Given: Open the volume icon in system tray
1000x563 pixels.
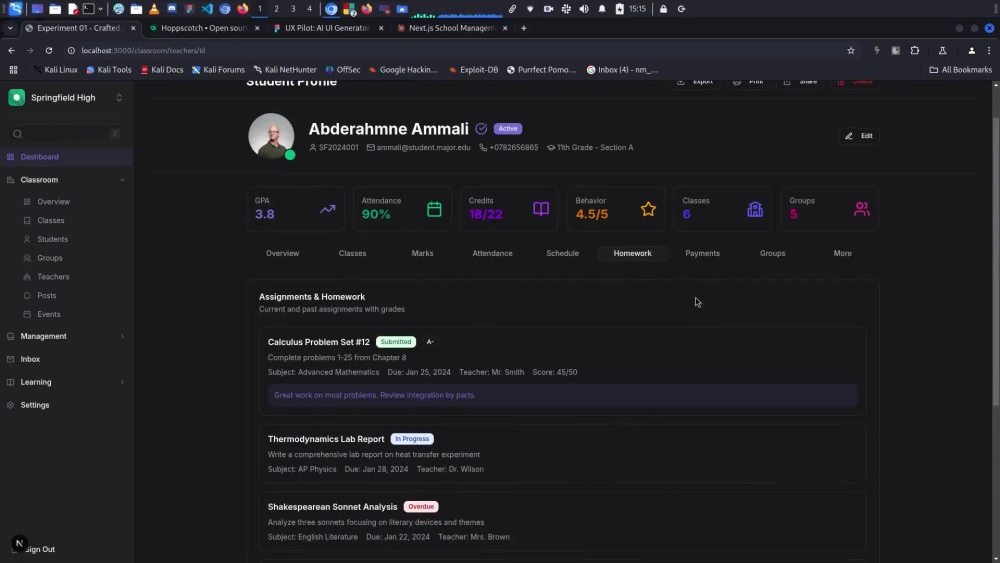Looking at the screenshot, I should point(584,9).
